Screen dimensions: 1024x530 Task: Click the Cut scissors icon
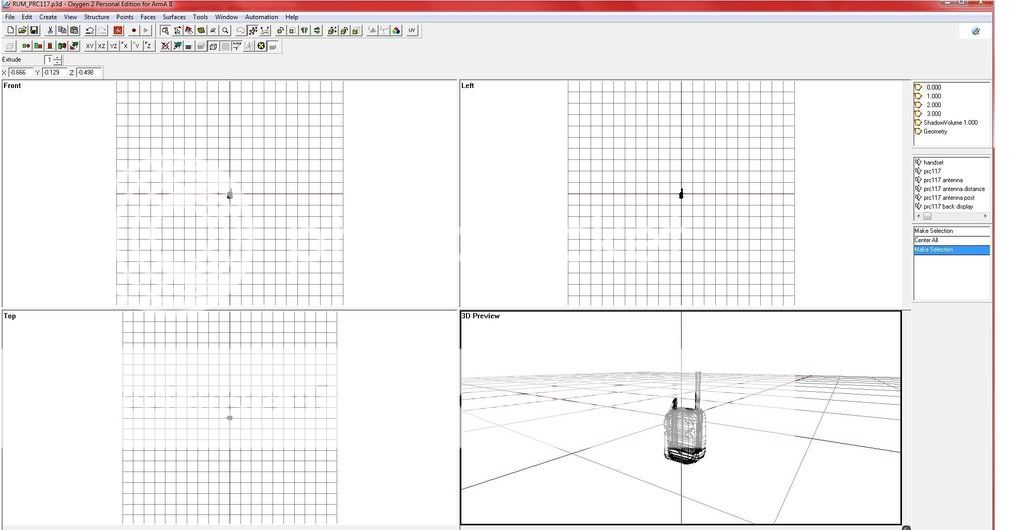click(x=50, y=31)
